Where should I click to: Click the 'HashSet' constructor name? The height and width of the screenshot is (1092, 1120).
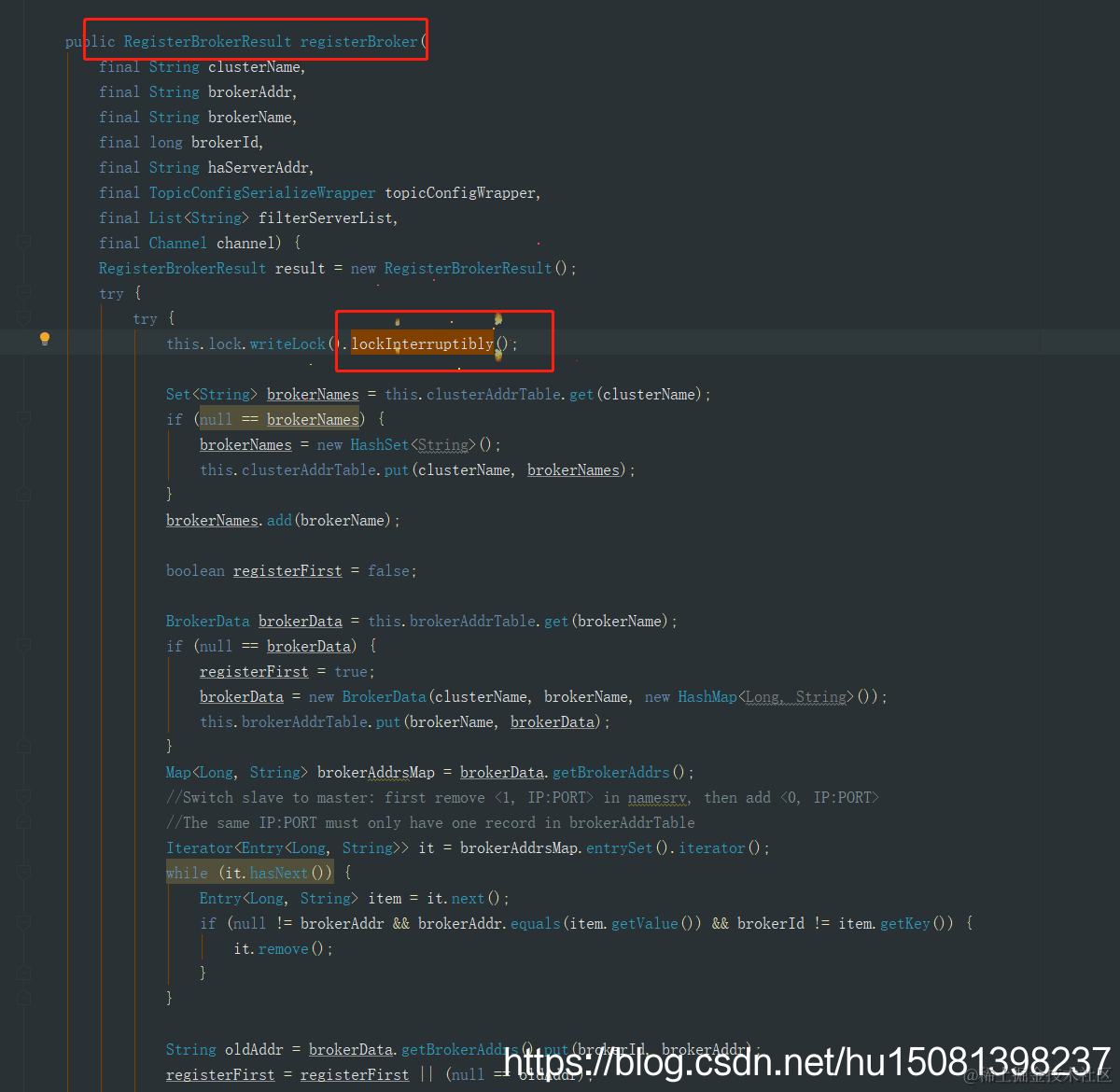(x=380, y=444)
